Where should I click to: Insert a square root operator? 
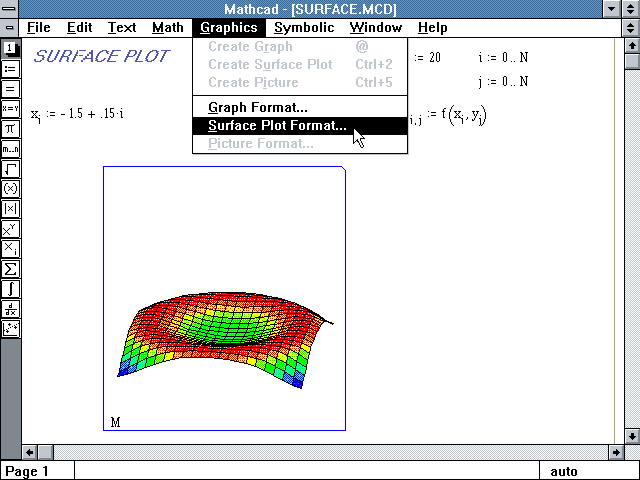10,168
